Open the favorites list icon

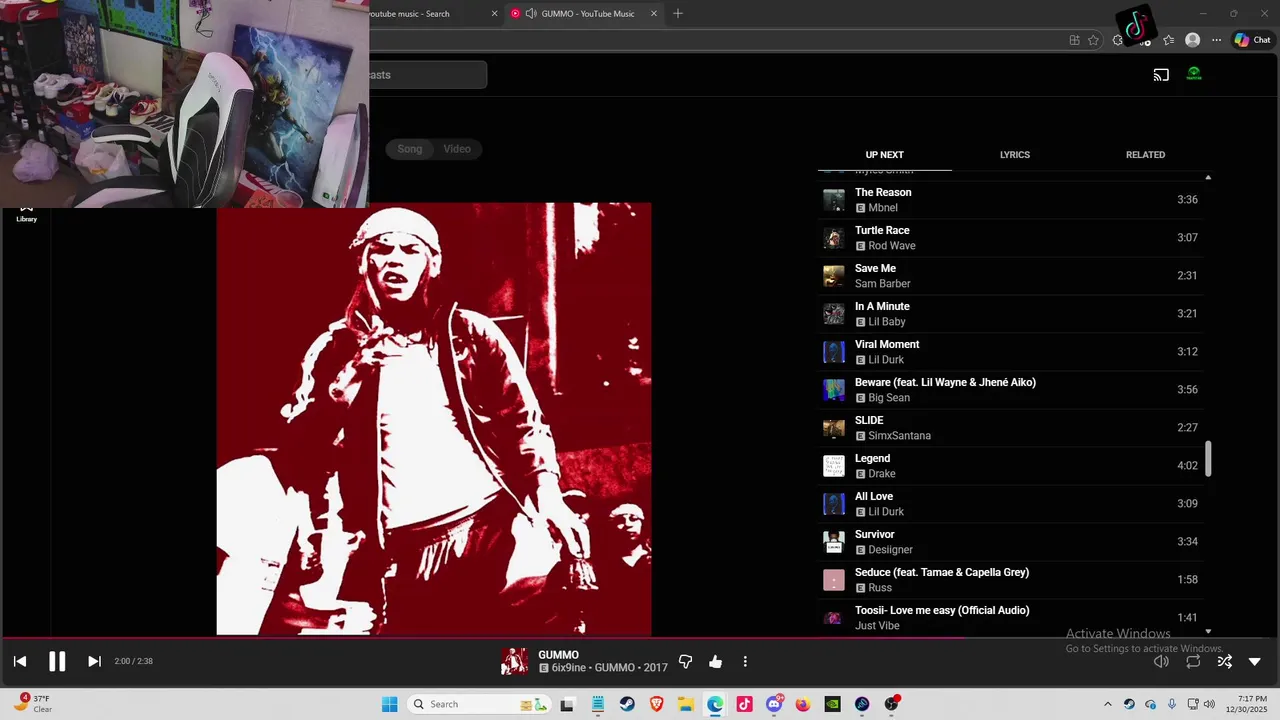tap(1168, 40)
